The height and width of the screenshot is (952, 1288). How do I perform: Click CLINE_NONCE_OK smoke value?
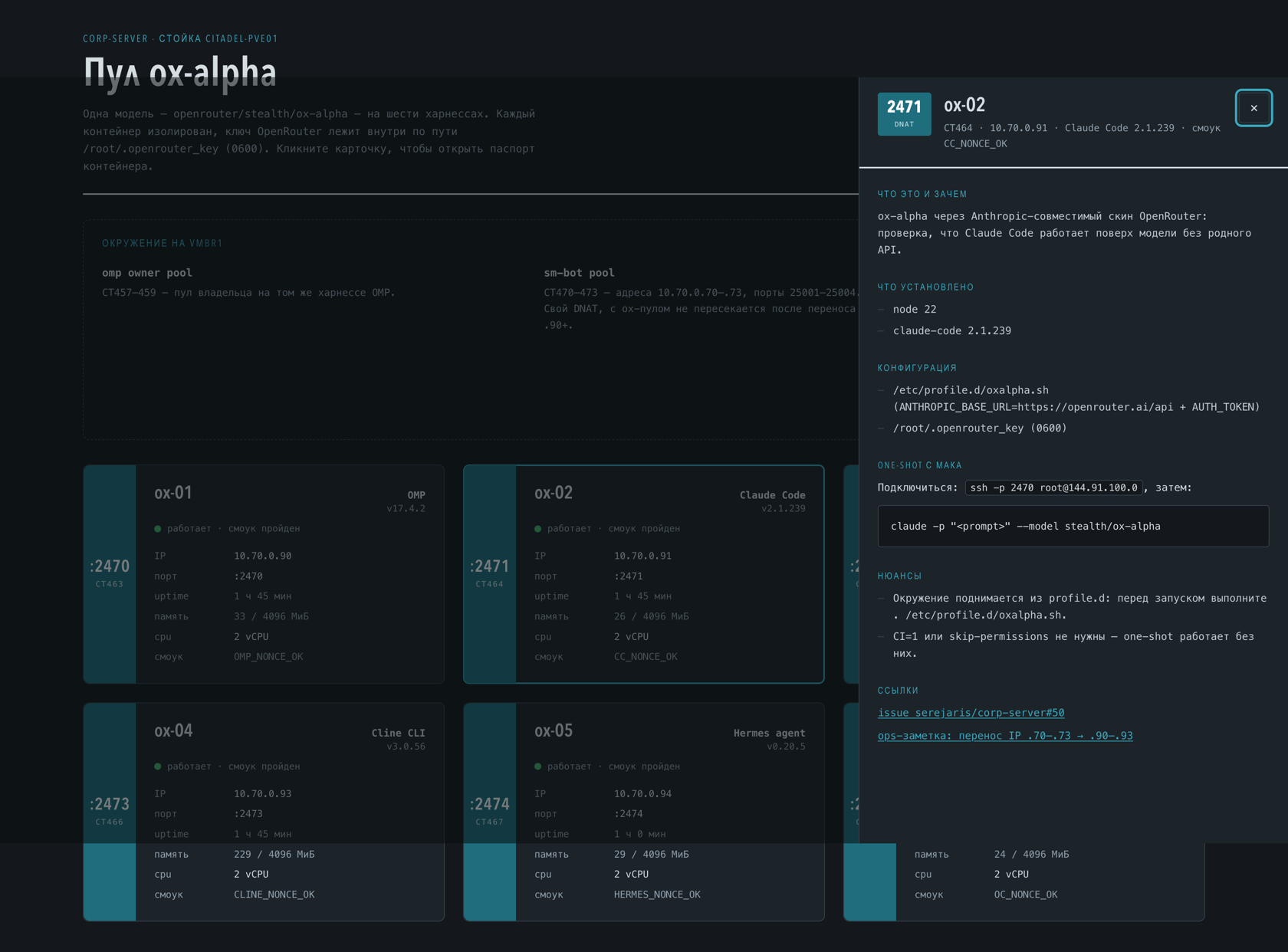274,895
